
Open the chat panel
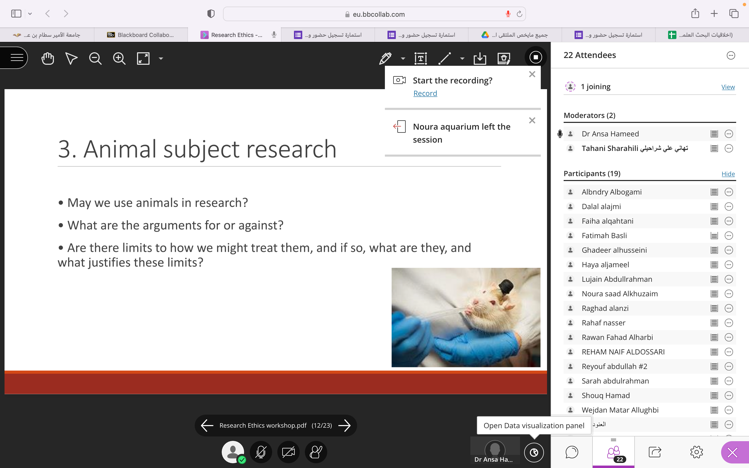tap(572, 452)
